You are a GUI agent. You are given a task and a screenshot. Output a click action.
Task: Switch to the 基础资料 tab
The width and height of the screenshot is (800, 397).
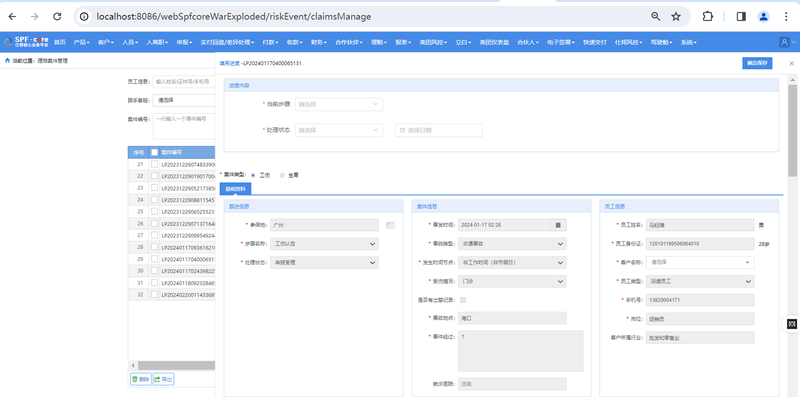click(x=235, y=189)
